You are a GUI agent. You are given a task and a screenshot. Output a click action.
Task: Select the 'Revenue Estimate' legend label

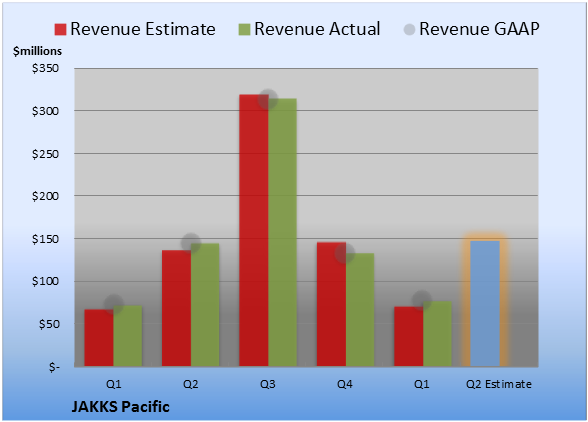coord(143,29)
